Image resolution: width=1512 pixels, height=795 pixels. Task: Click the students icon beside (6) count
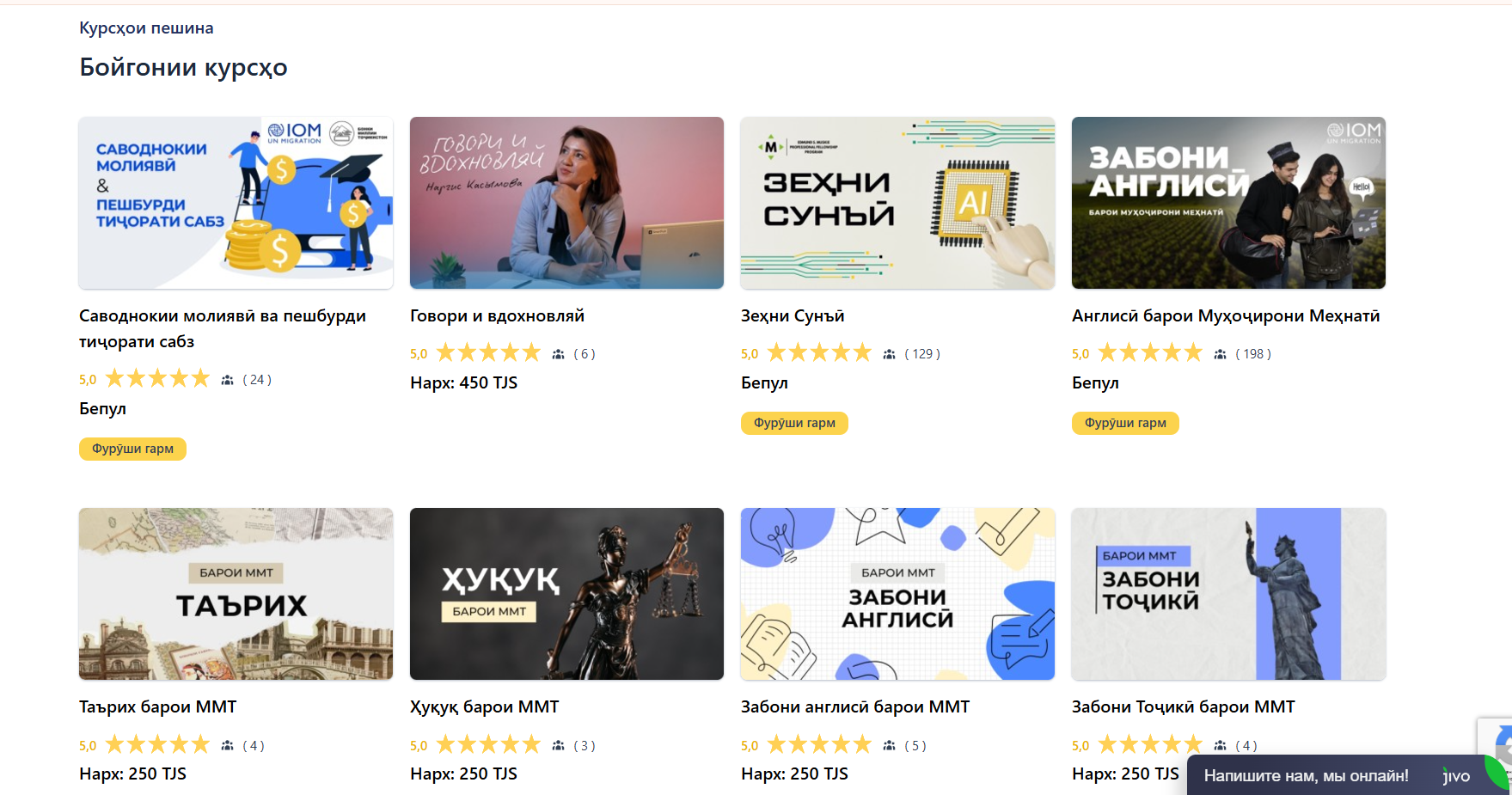tap(559, 354)
